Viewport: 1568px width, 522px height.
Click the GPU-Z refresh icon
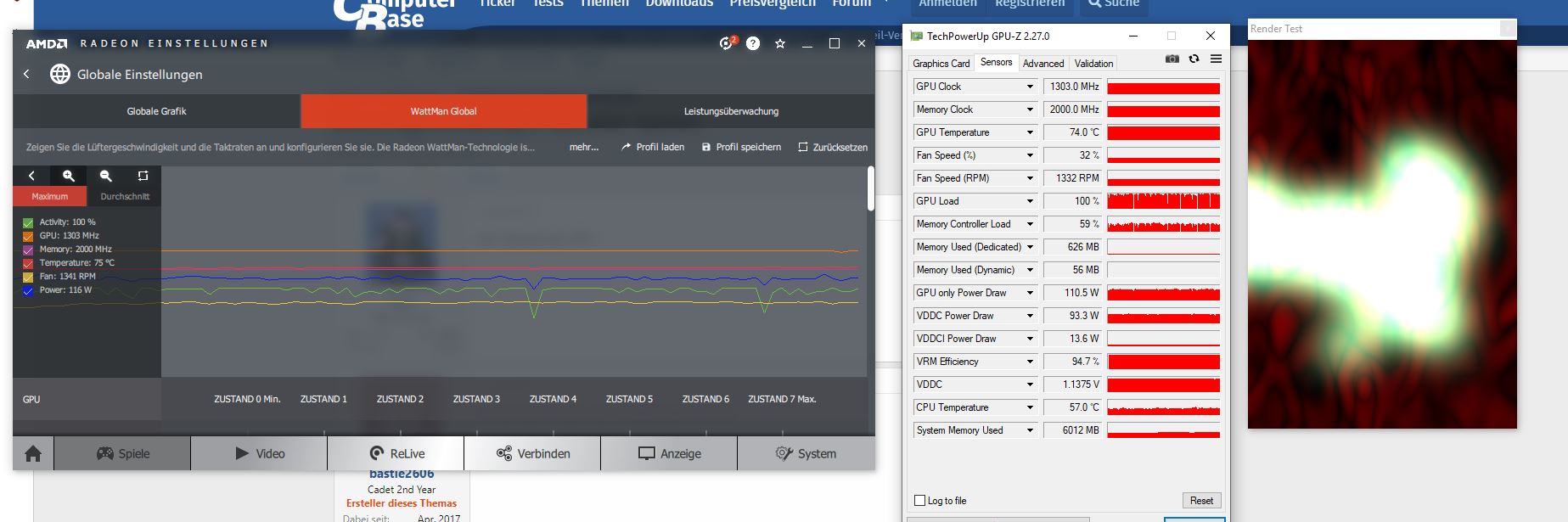click(1194, 59)
